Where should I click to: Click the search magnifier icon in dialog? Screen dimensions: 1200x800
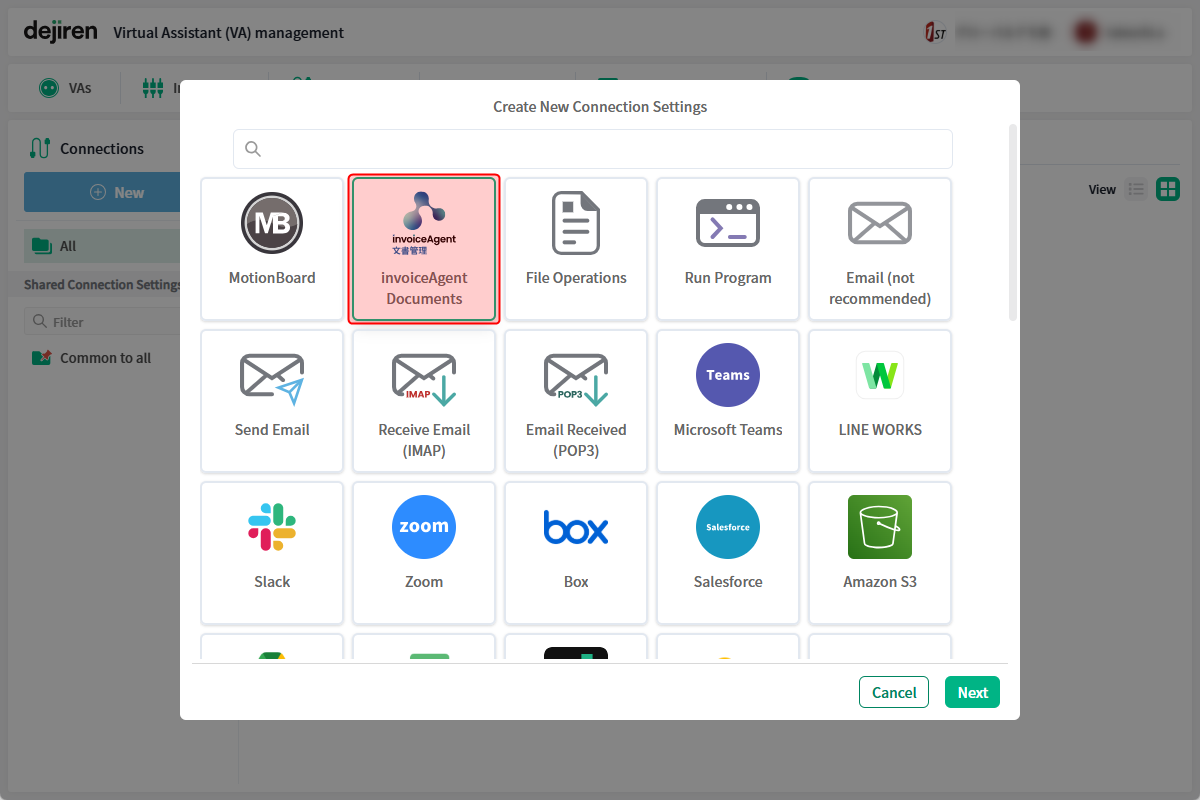[x=253, y=149]
